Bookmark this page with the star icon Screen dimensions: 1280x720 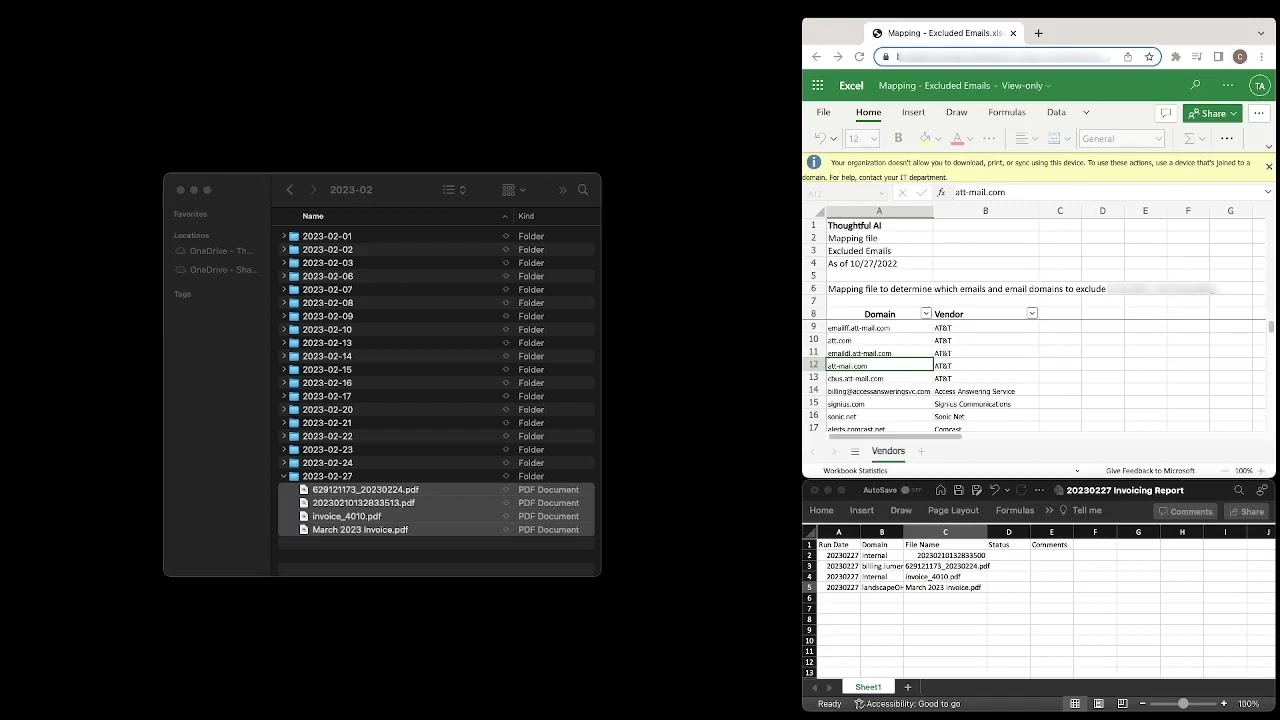click(x=1150, y=57)
